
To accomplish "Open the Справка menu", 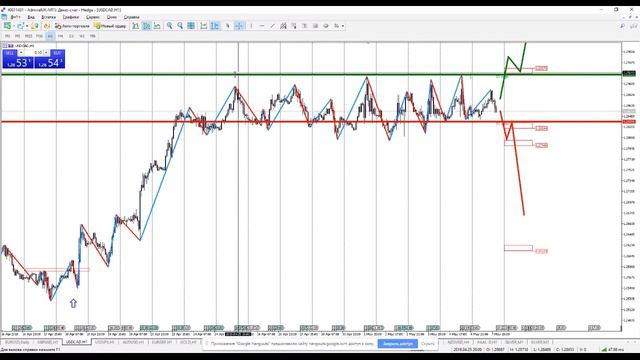I will coord(131,17).
